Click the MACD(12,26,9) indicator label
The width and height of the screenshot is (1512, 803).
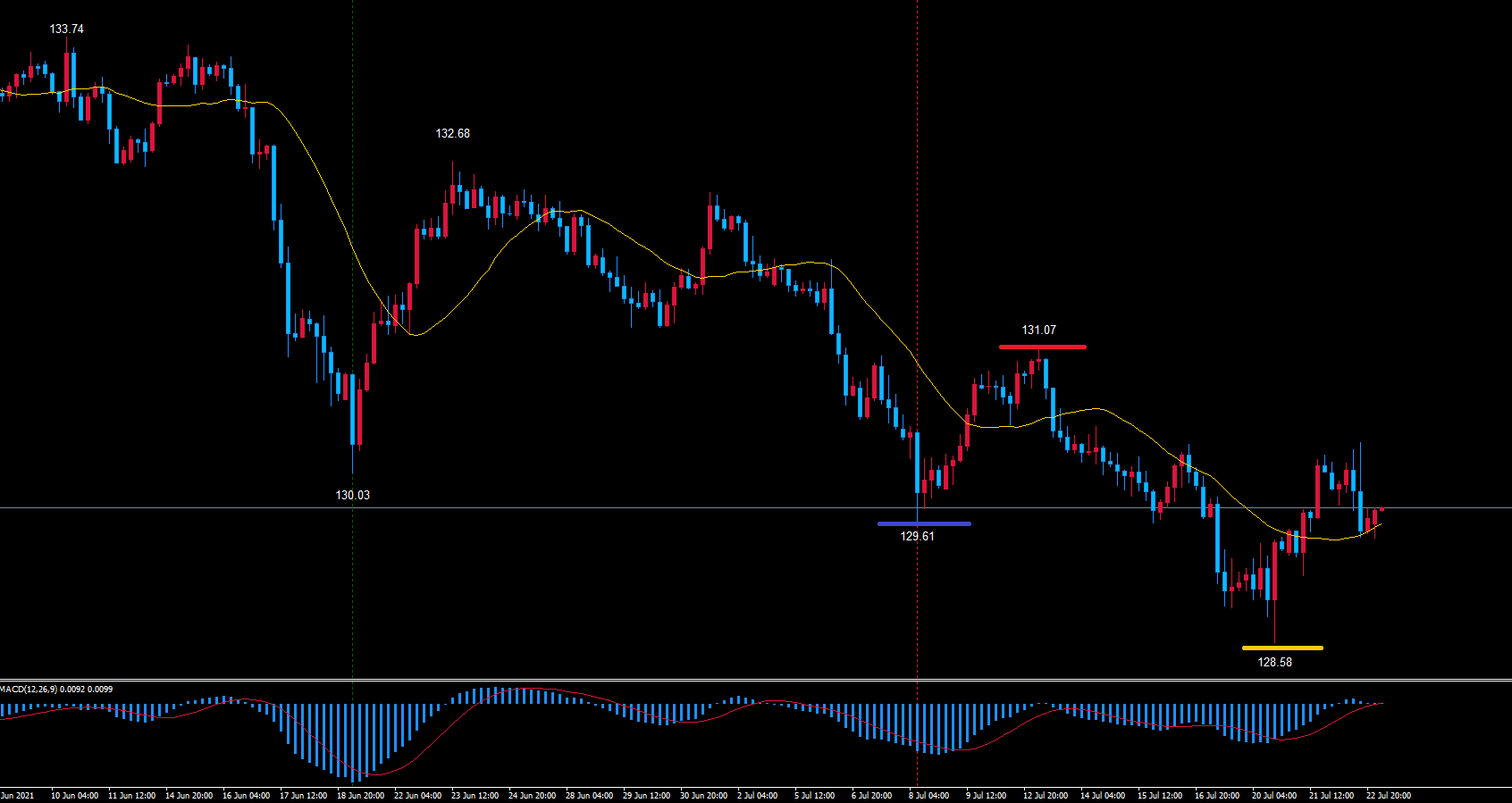(x=56, y=690)
